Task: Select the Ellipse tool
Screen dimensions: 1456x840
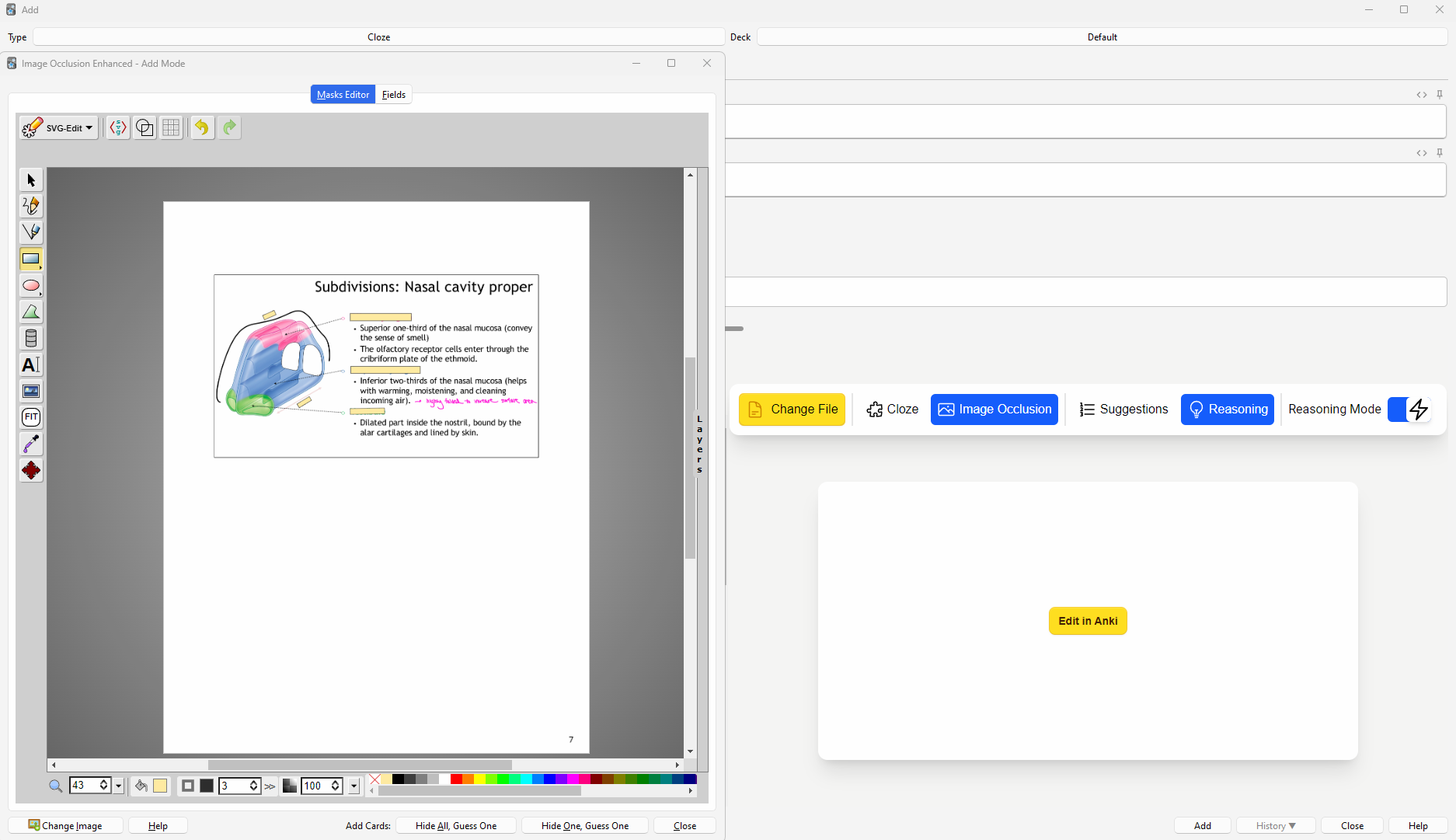Action: coord(31,285)
